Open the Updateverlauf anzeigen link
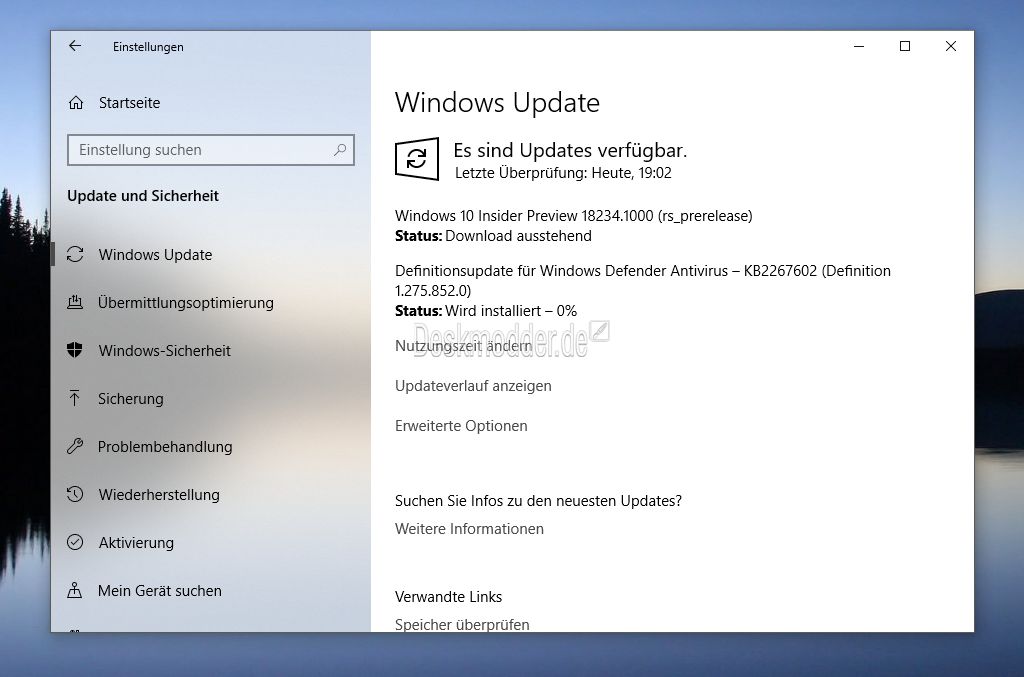The image size is (1024, 677). pos(473,386)
